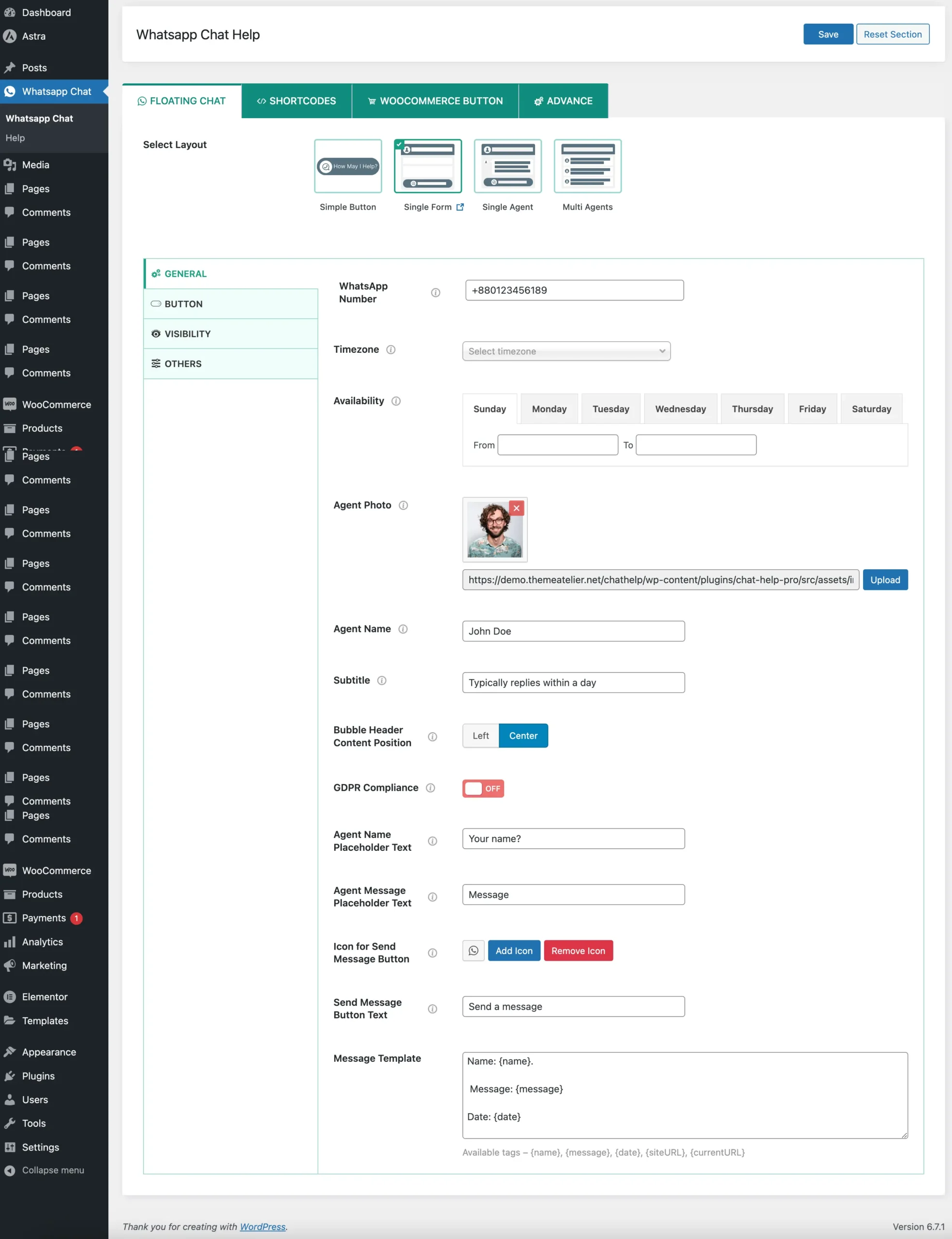
Task: Click the WhatsApp Number input field
Action: tap(574, 290)
